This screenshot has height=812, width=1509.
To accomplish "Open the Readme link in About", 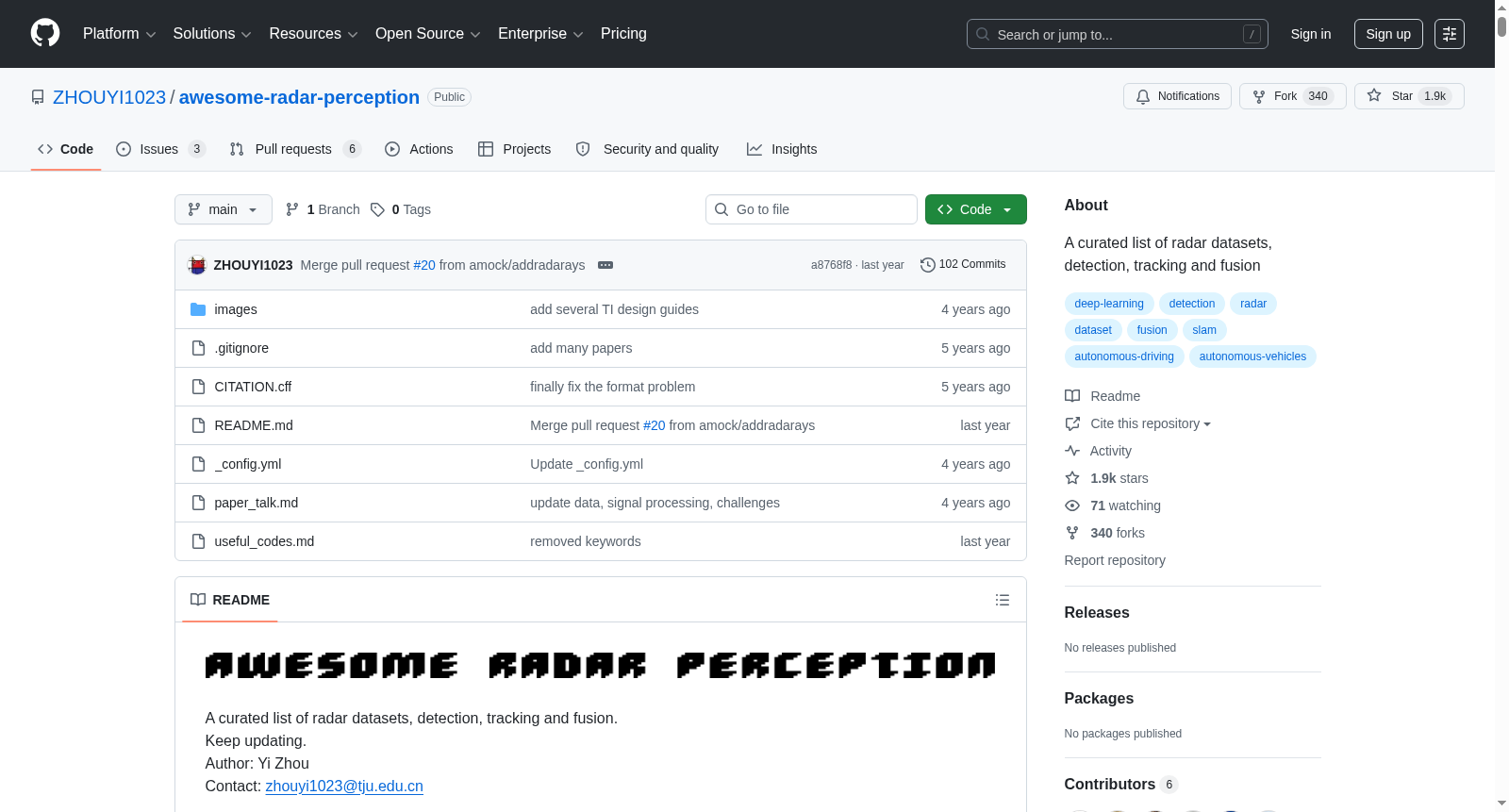I will pos(1103,396).
